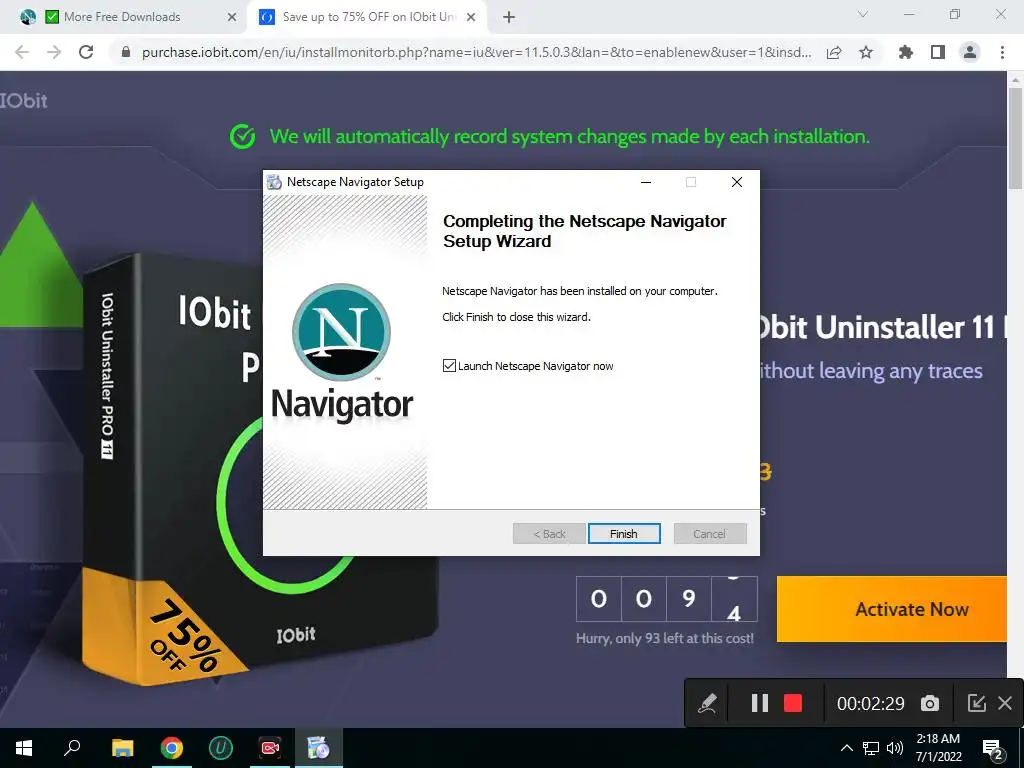The width and height of the screenshot is (1024, 768).
Task: Click Activate Now on IObit page
Action: [x=892, y=609]
